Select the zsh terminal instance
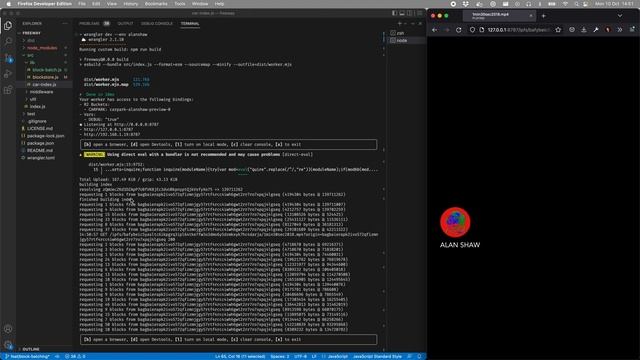Screen dimensions: 640x360 click(x=400, y=33)
